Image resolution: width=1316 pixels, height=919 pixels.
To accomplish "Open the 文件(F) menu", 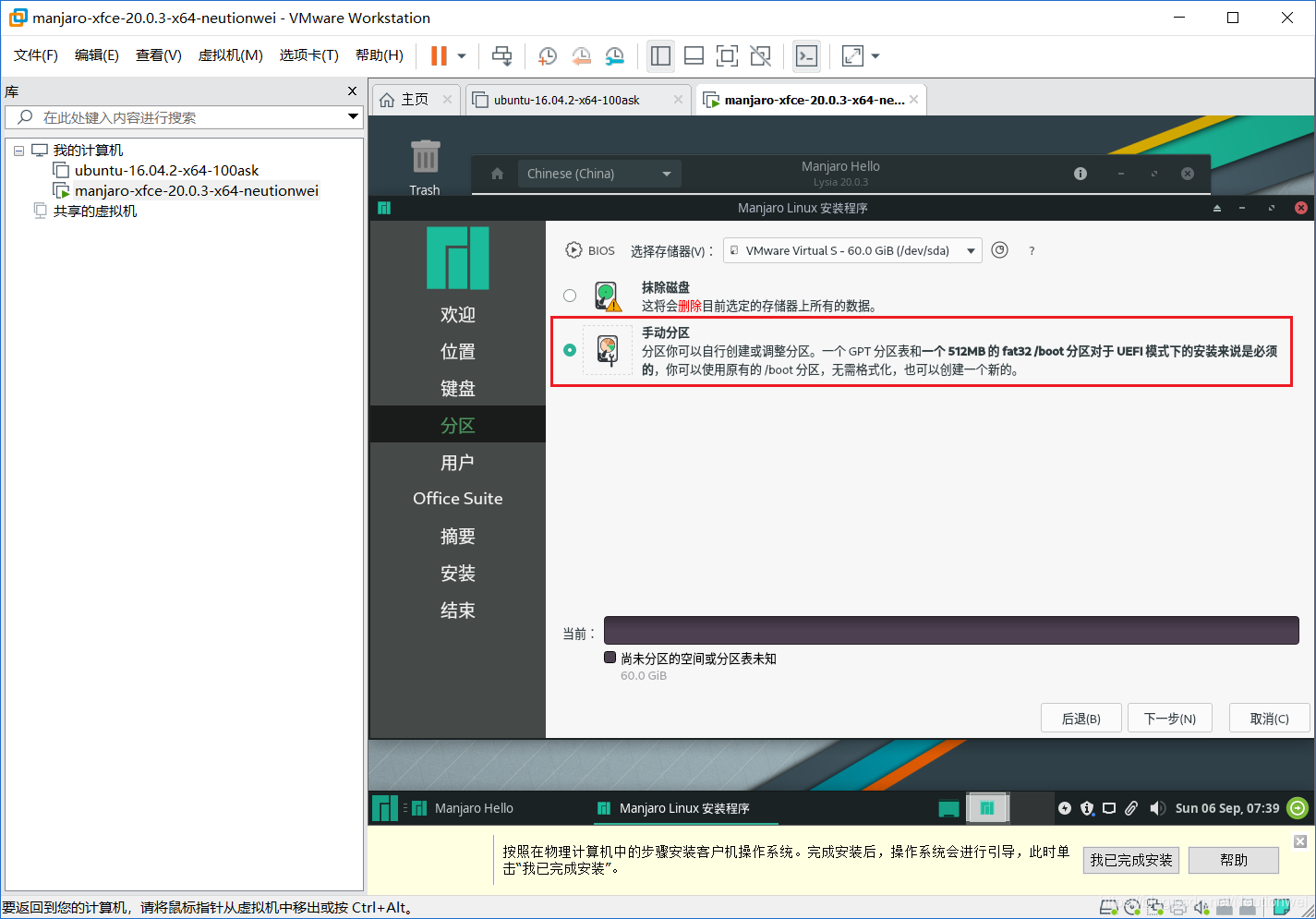I will (x=36, y=55).
